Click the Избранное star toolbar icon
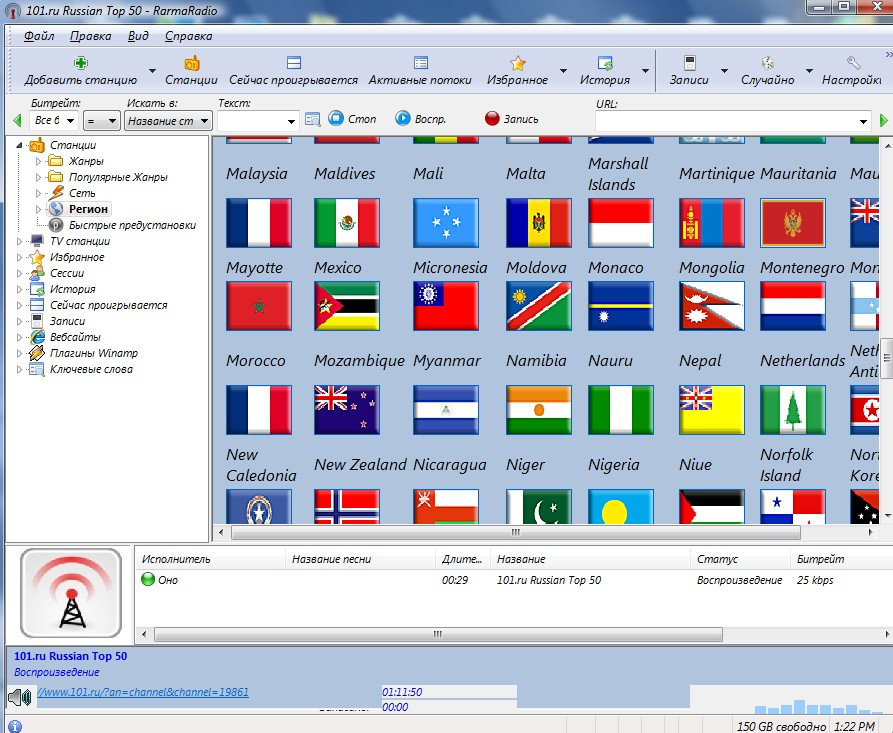Viewport: 893px width, 733px height. [517, 63]
